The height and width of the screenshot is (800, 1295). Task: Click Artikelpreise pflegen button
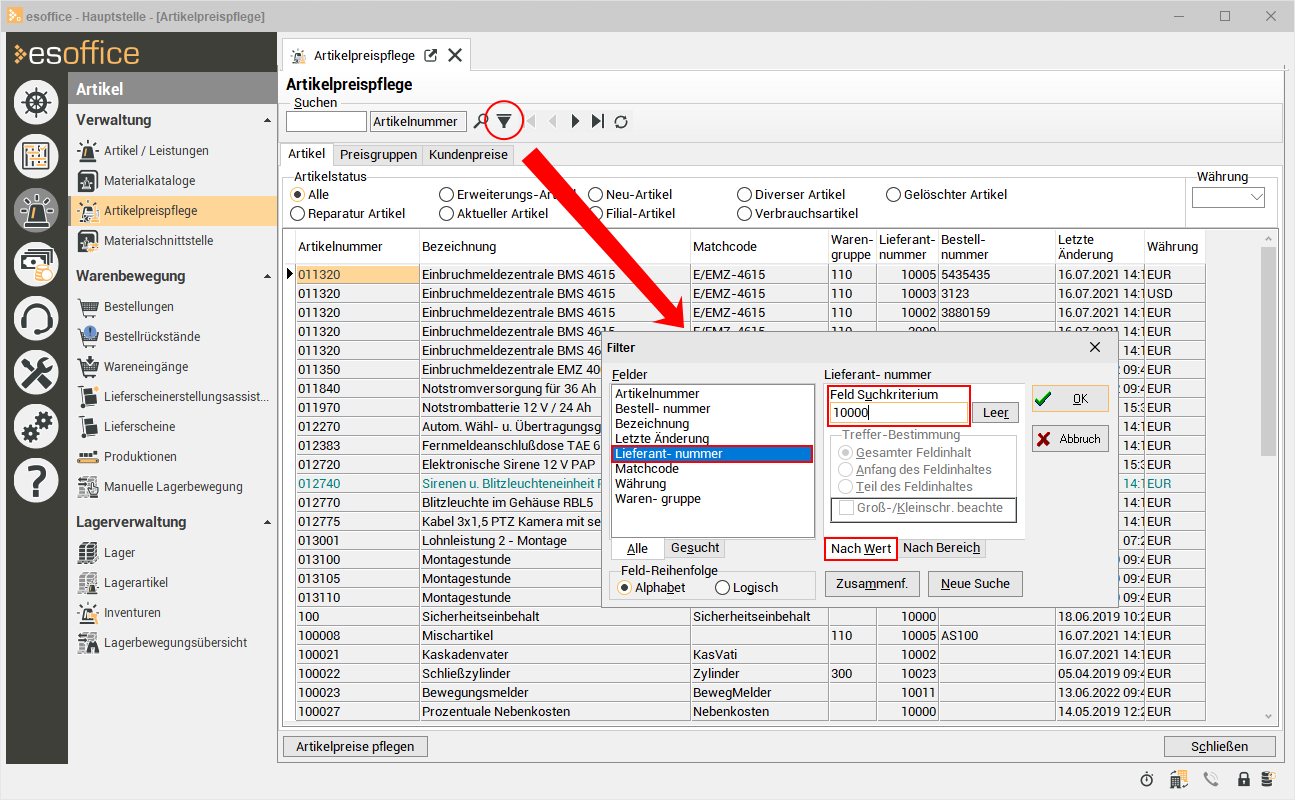356,747
